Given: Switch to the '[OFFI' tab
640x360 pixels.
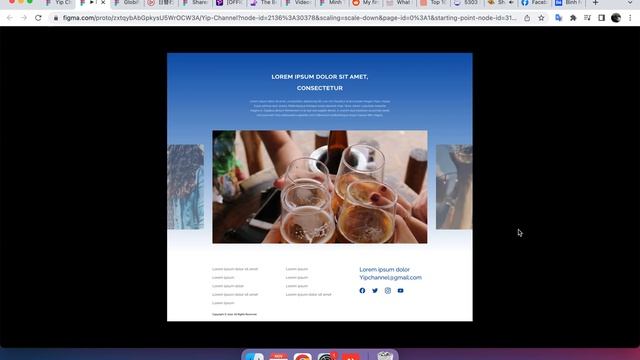Looking at the screenshot, I should 230,3.
